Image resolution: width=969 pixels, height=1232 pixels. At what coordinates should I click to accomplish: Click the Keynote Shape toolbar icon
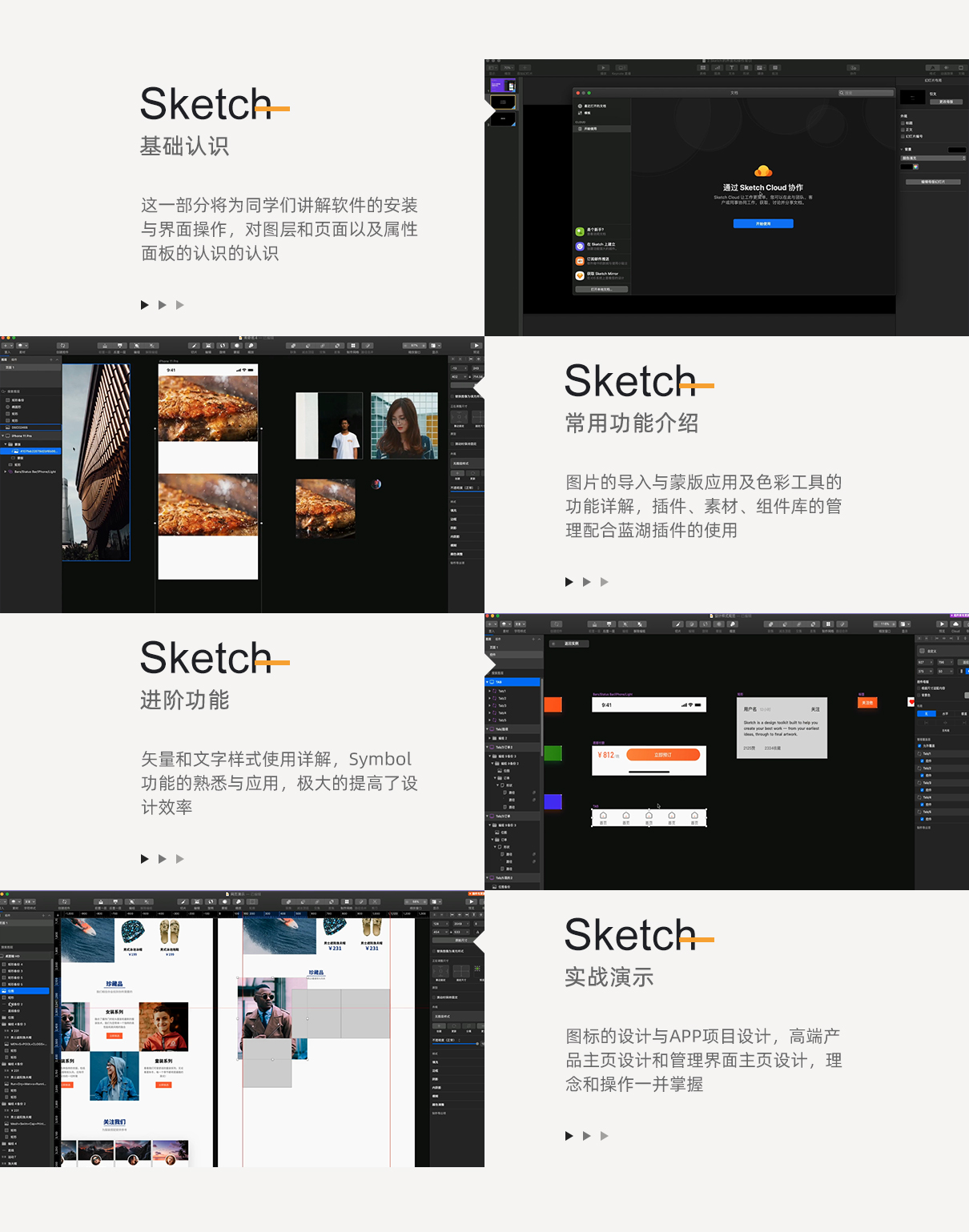click(746, 67)
